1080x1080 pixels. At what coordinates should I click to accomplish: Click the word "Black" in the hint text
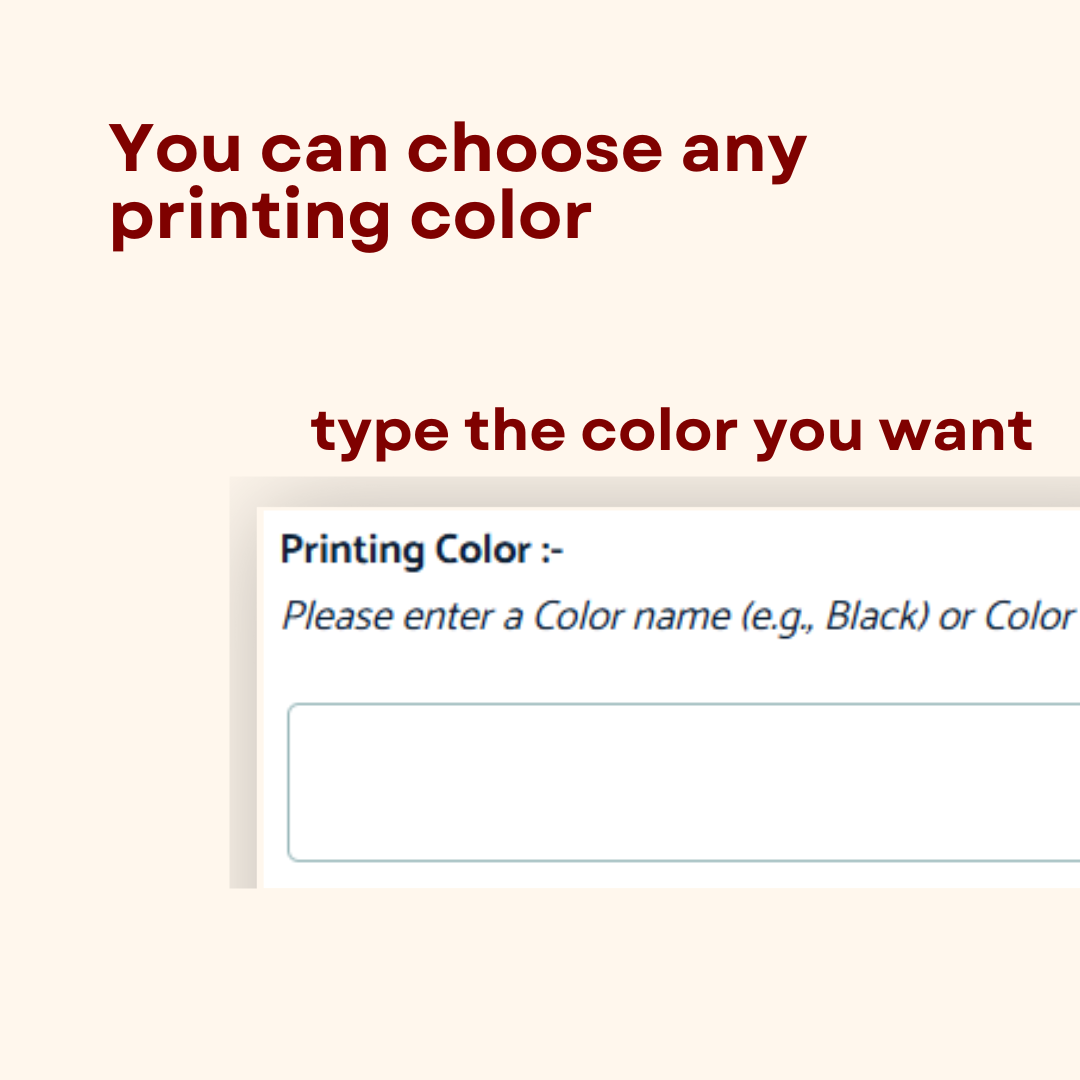coord(872,617)
